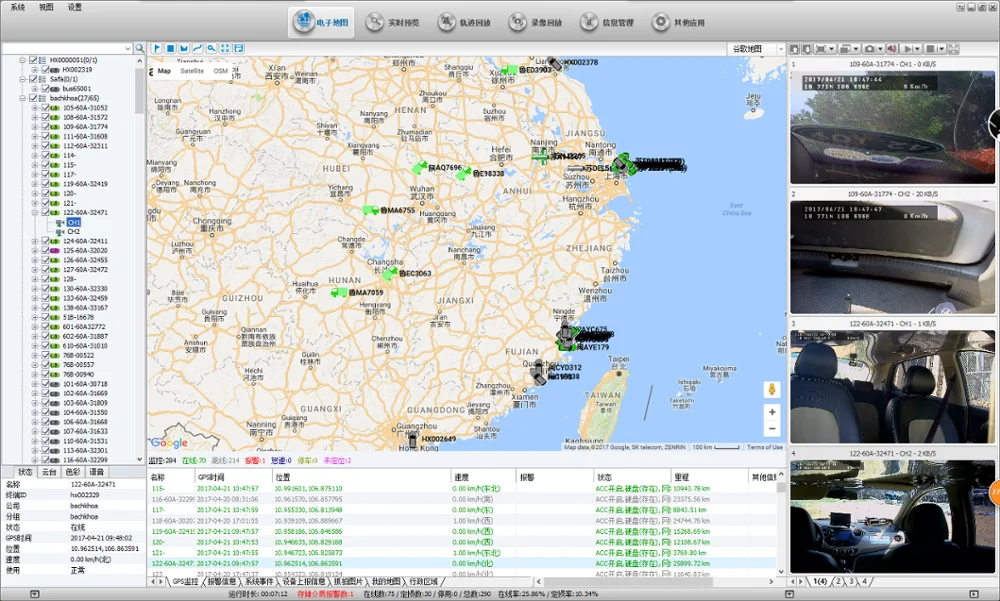Toggle checkbox for Safa(0/1) group

tap(33, 80)
